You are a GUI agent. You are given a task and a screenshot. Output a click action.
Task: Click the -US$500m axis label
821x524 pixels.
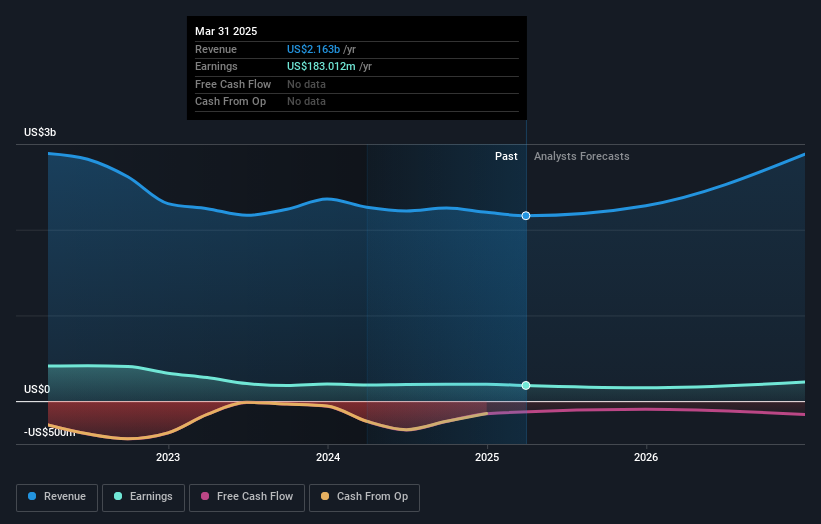click(x=50, y=432)
